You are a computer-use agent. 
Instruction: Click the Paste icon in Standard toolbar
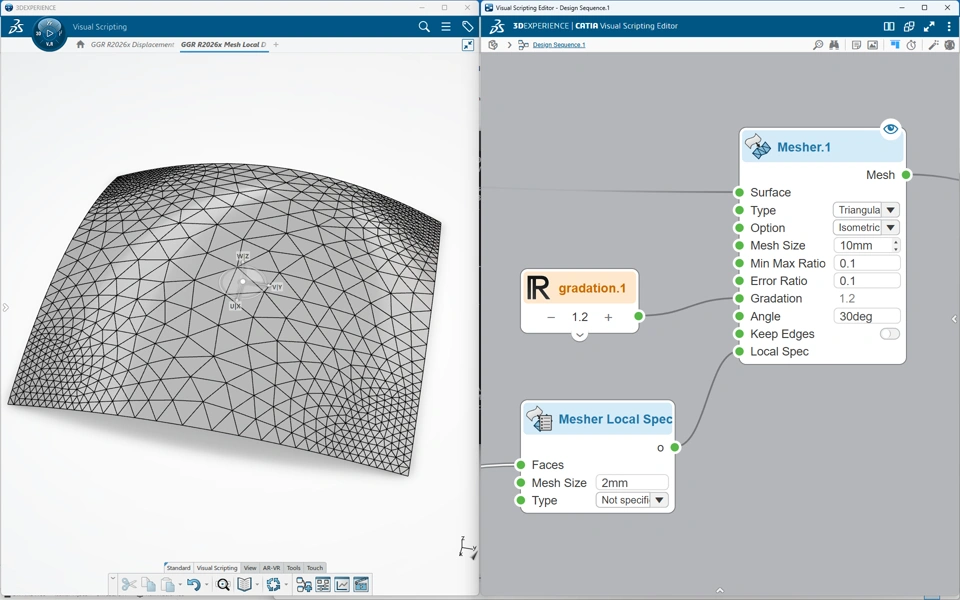click(167, 584)
